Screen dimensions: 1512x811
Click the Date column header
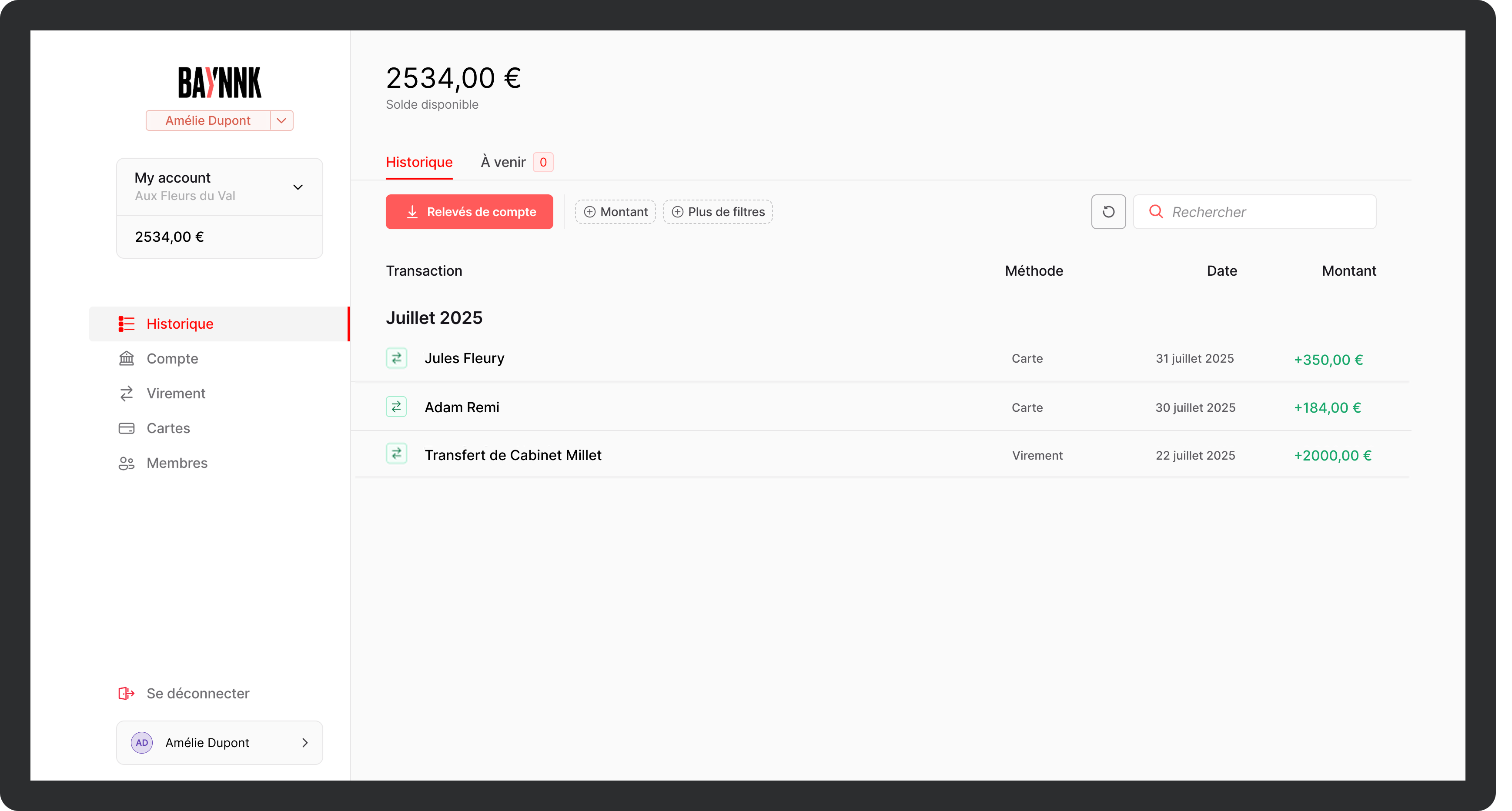(x=1222, y=271)
